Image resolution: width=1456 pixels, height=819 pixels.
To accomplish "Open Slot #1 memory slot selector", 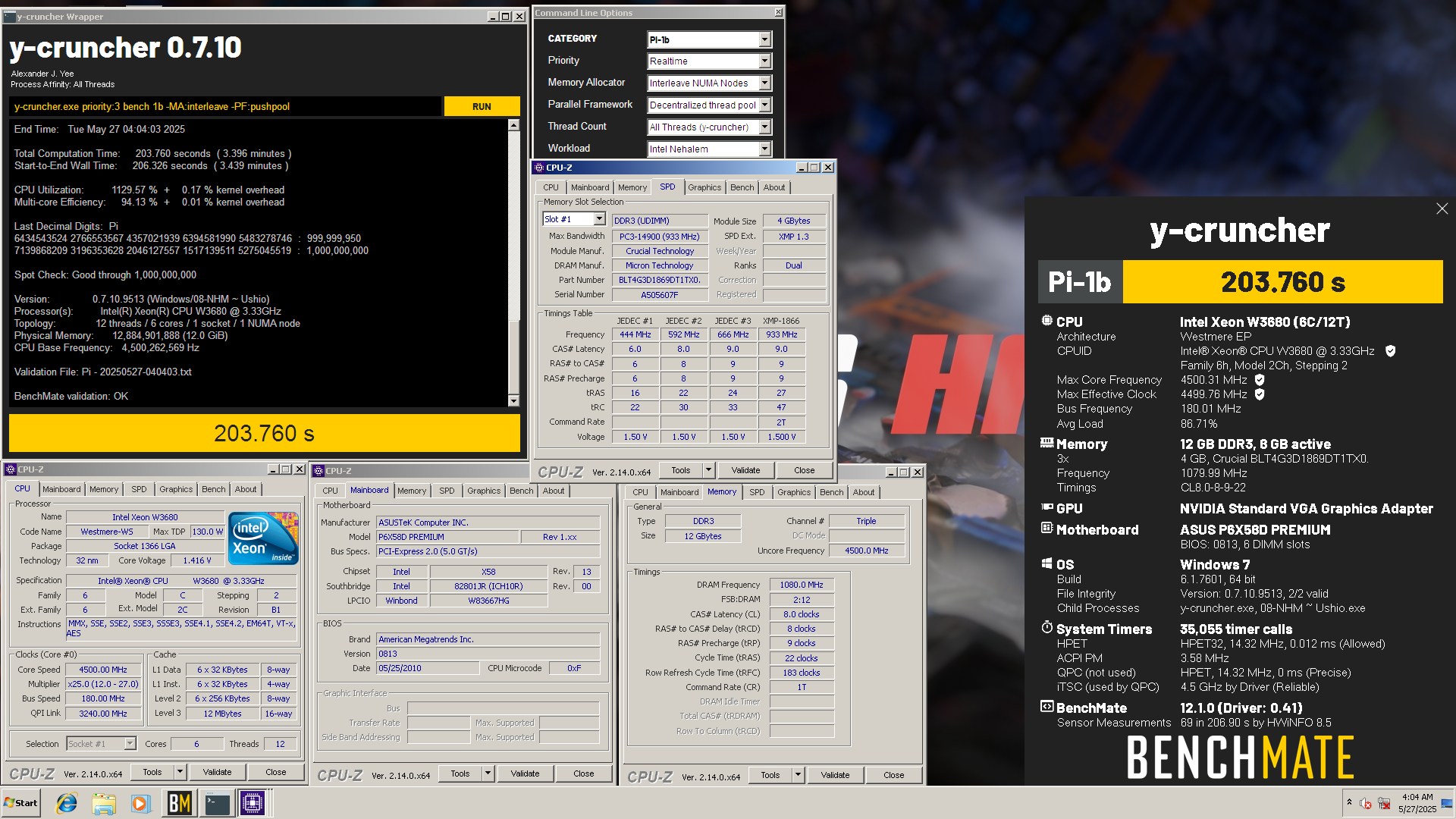I will [x=574, y=219].
